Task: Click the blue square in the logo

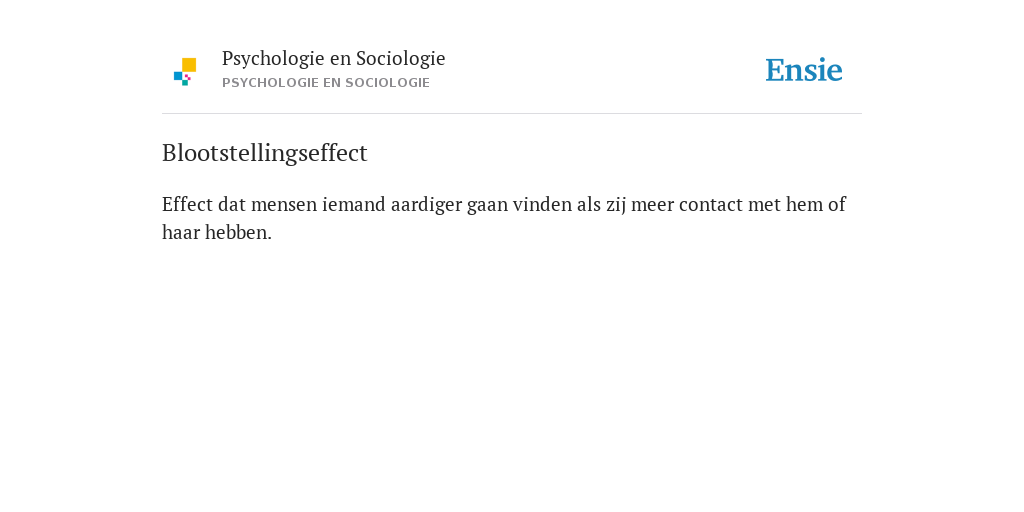Action: click(x=178, y=76)
